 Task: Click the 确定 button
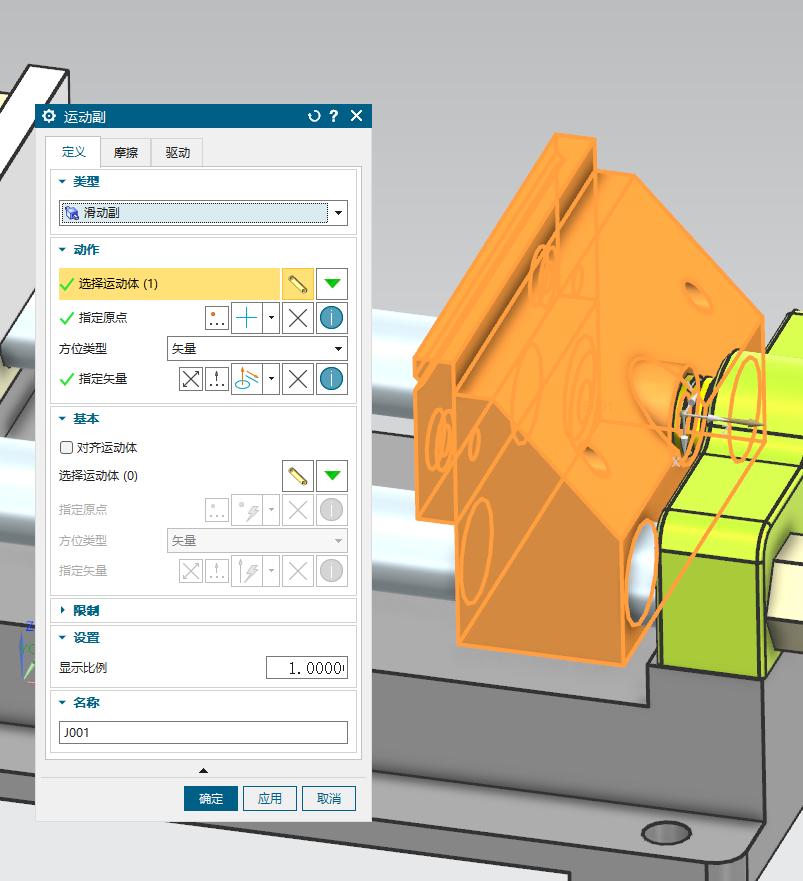211,799
